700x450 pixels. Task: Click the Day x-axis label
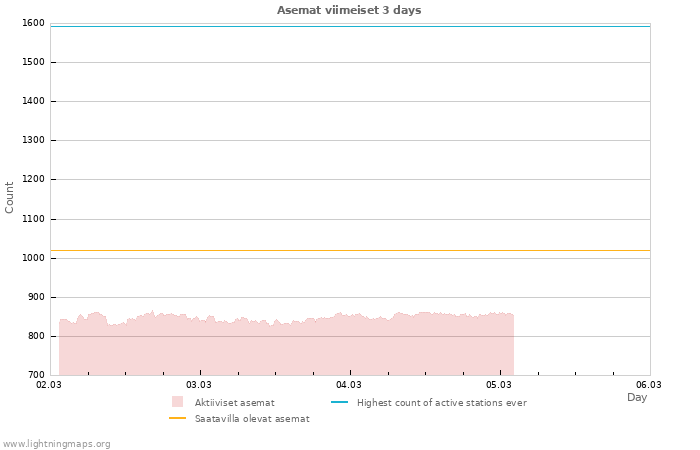(x=637, y=398)
